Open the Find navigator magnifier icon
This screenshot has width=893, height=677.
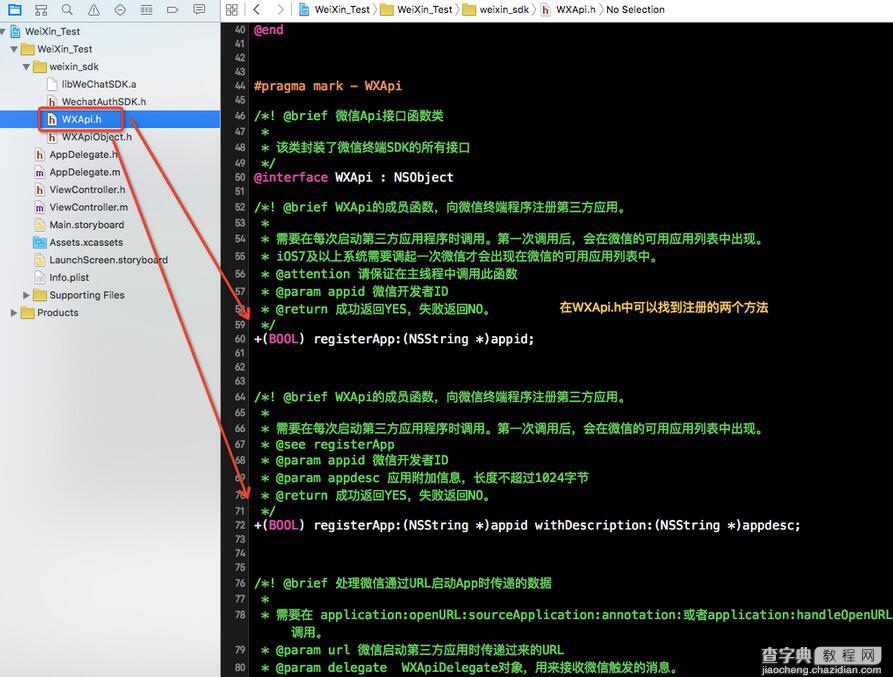pyautogui.click(x=67, y=9)
